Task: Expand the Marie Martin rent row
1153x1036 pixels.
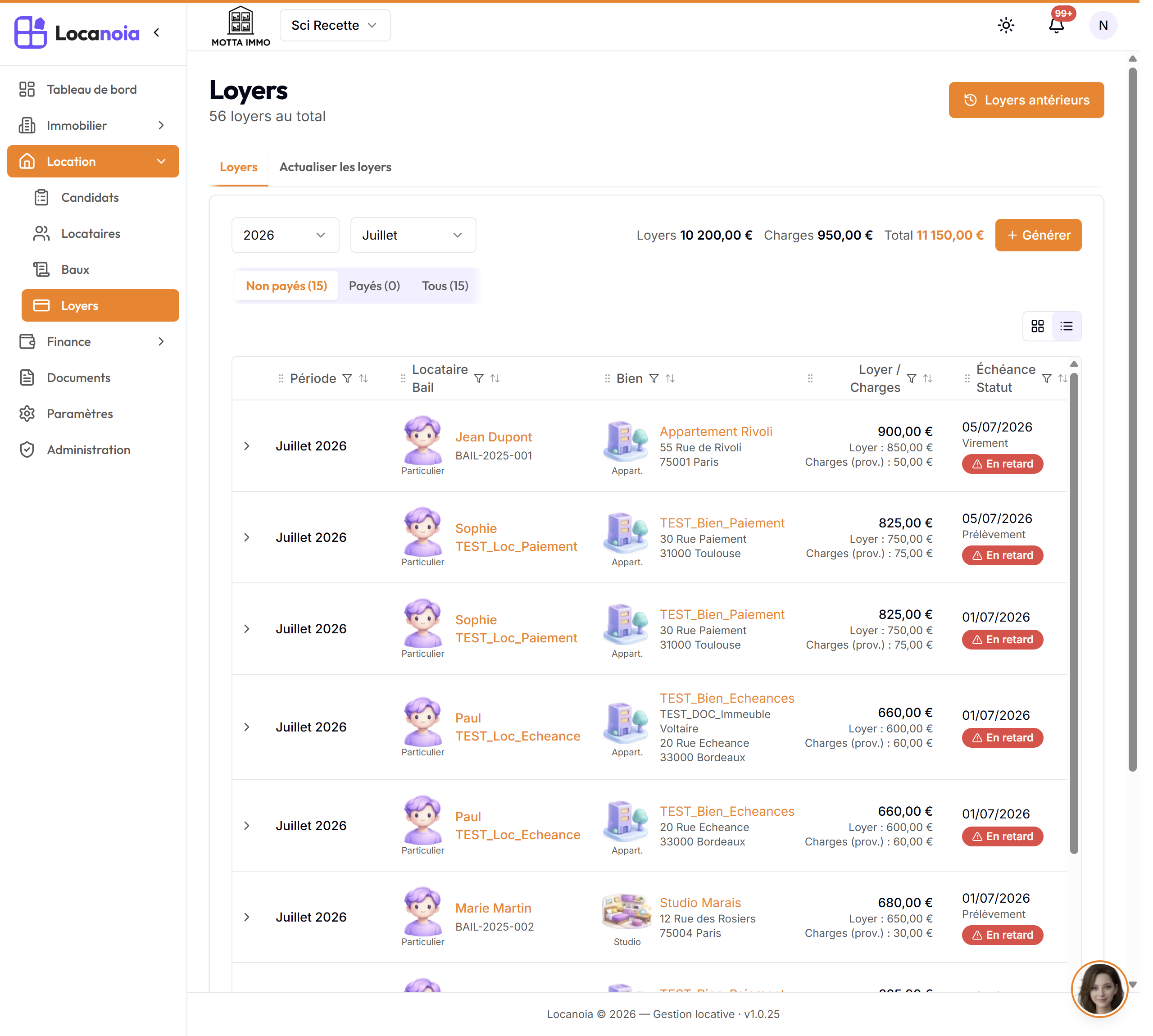Action: point(247,918)
